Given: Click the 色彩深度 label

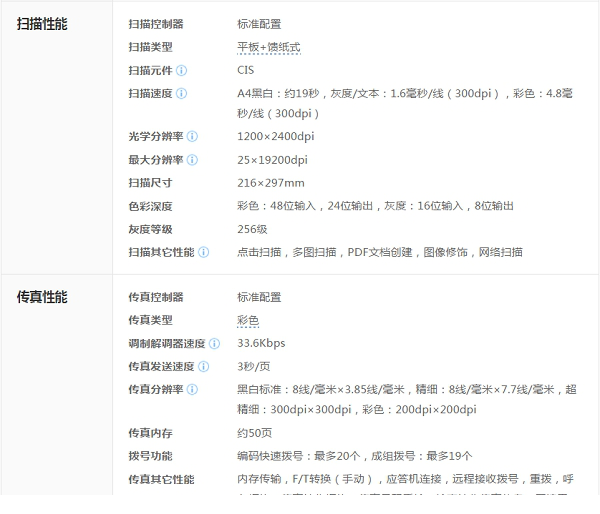Looking at the screenshot, I should click(x=150, y=206).
